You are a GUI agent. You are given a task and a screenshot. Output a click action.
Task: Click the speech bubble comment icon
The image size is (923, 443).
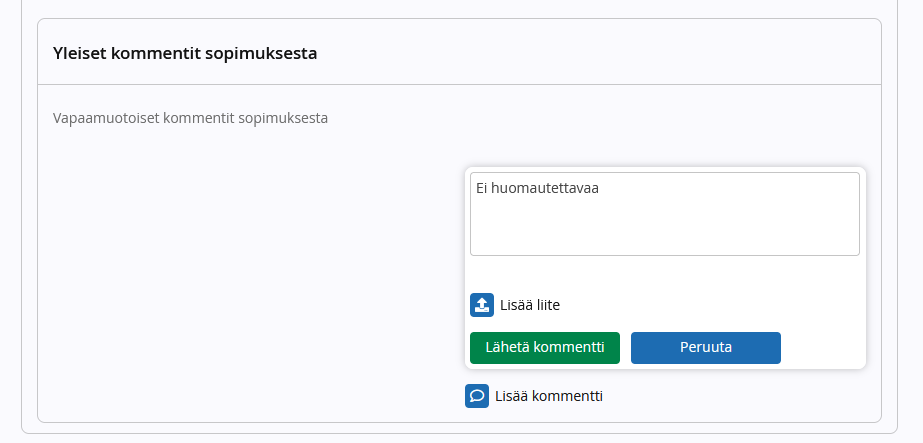click(x=477, y=396)
